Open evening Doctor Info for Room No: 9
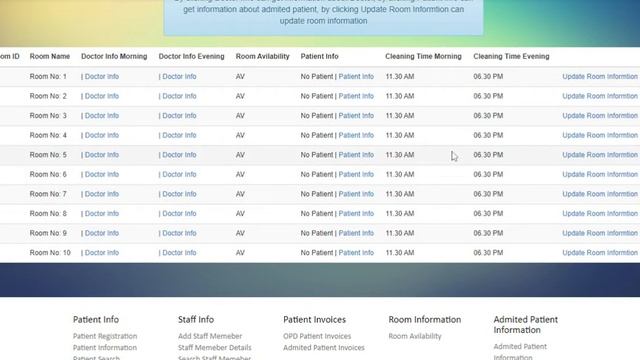This screenshot has height=360, width=640. click(179, 233)
